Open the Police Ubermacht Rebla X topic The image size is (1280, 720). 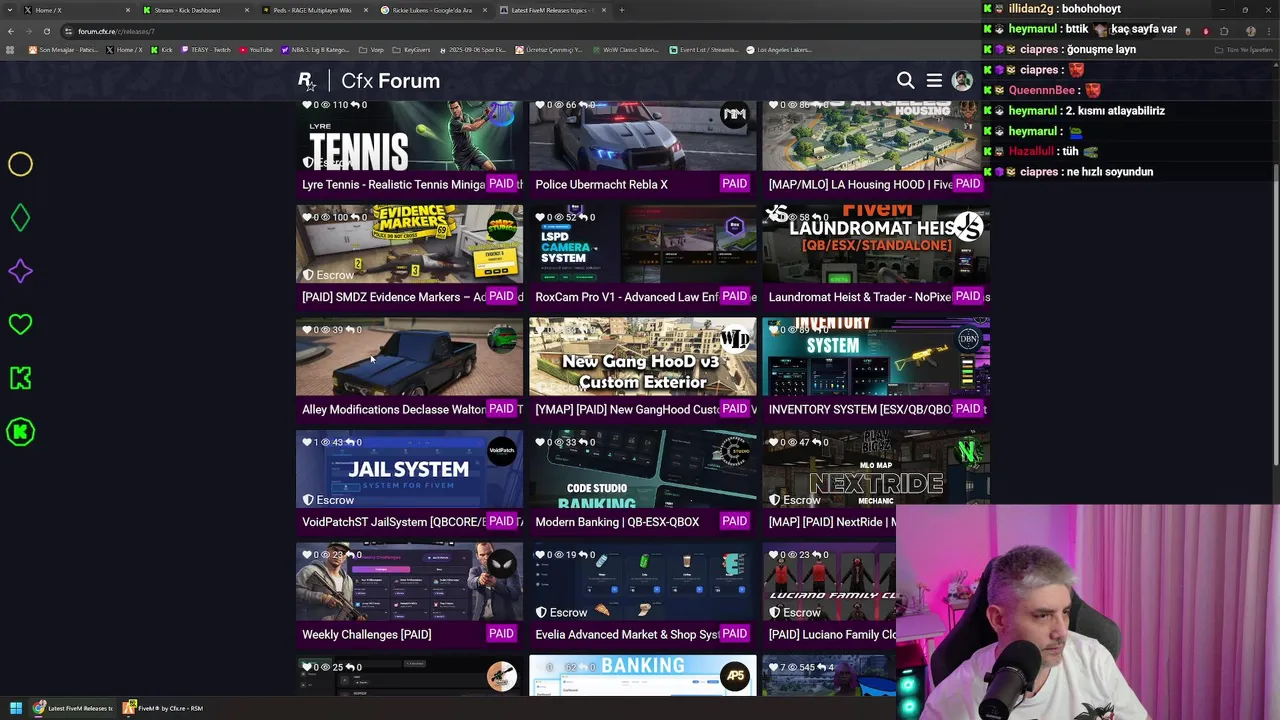click(601, 184)
